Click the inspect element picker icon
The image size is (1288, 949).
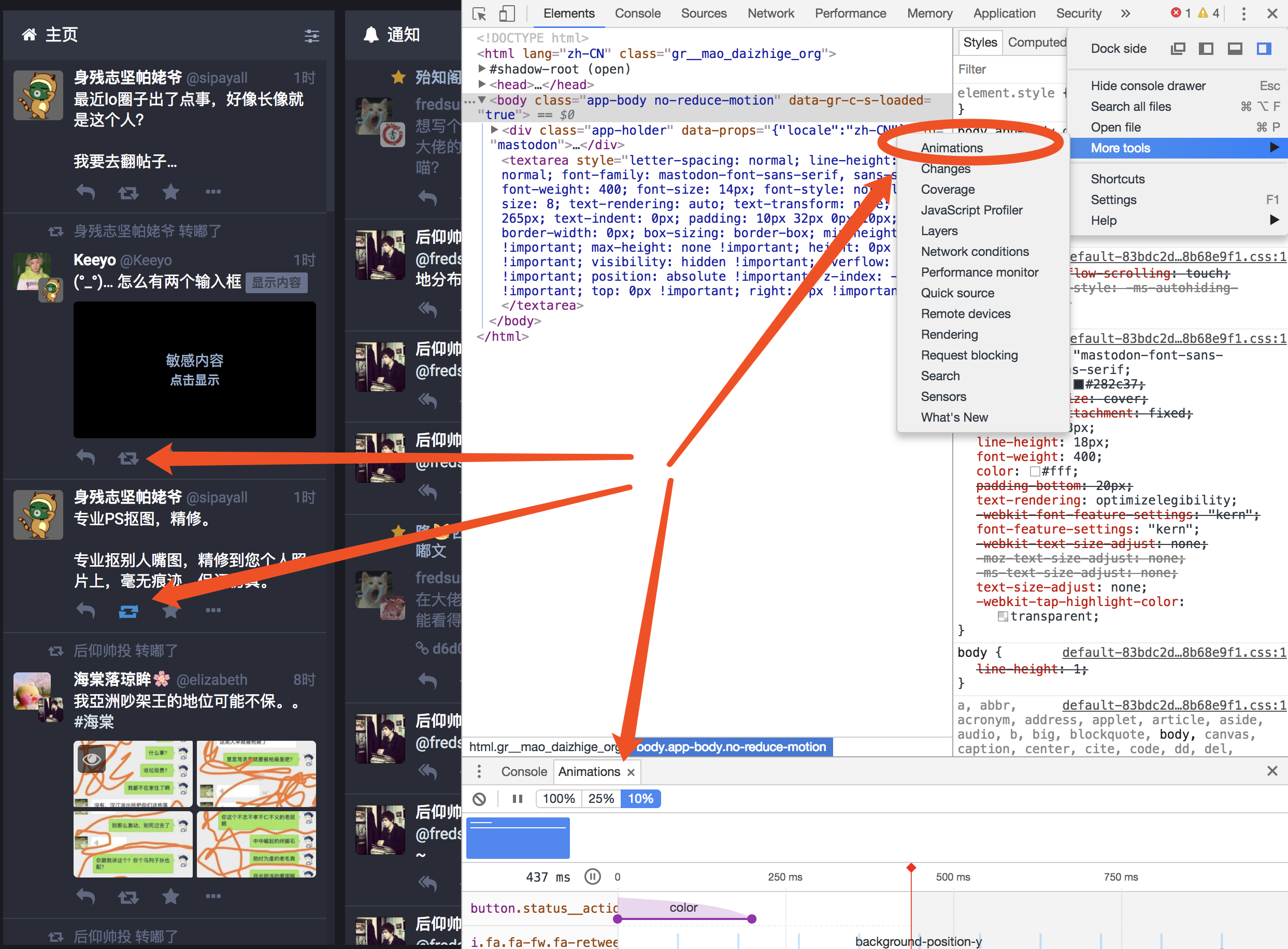click(x=479, y=14)
